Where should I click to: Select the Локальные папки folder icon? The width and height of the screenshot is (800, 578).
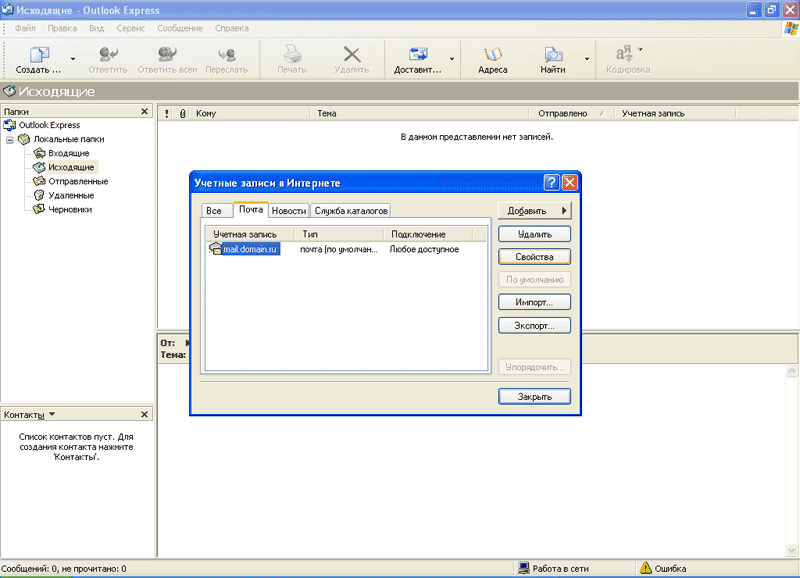pos(24,139)
